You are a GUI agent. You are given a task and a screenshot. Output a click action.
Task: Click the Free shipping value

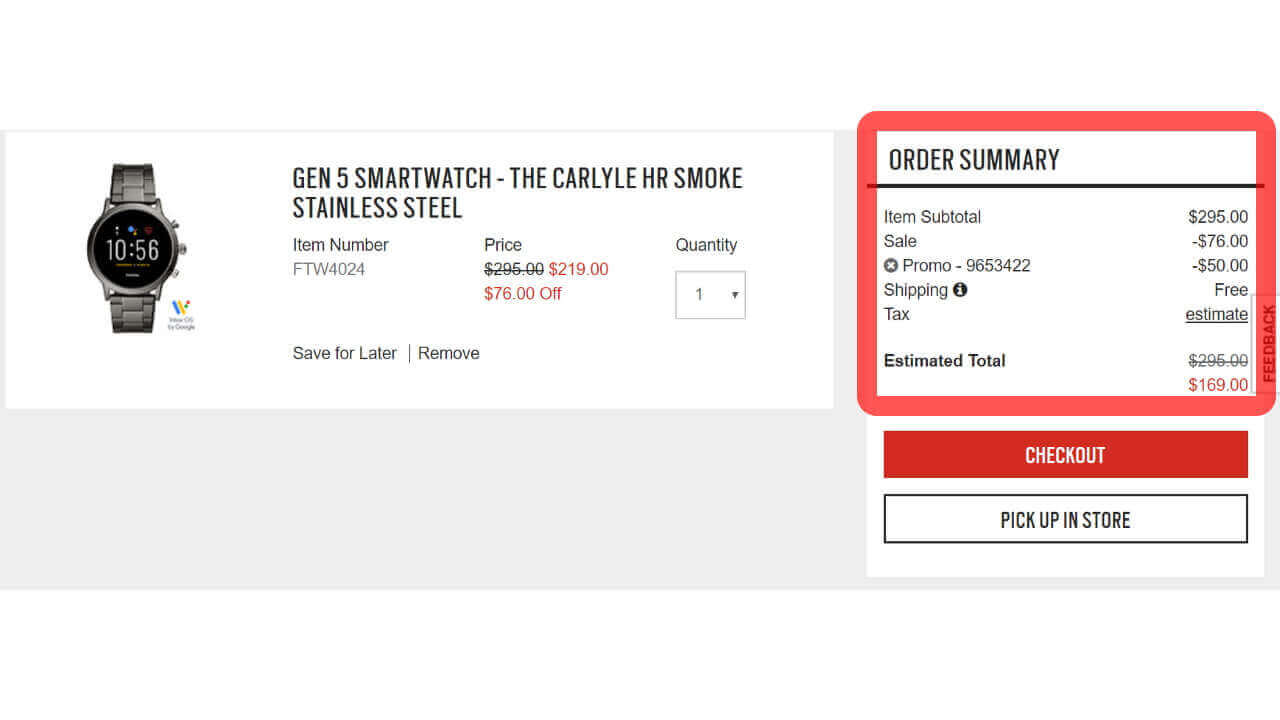pyautogui.click(x=1230, y=290)
